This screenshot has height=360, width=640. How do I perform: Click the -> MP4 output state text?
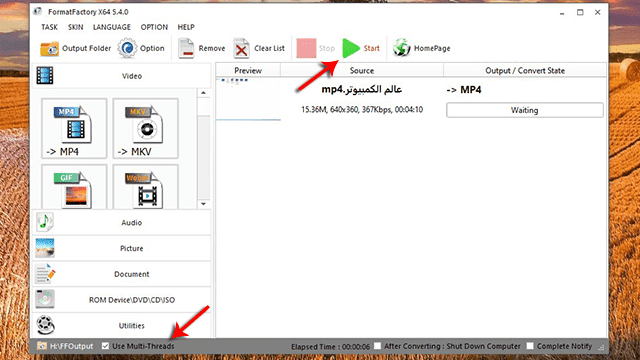pyautogui.click(x=464, y=90)
